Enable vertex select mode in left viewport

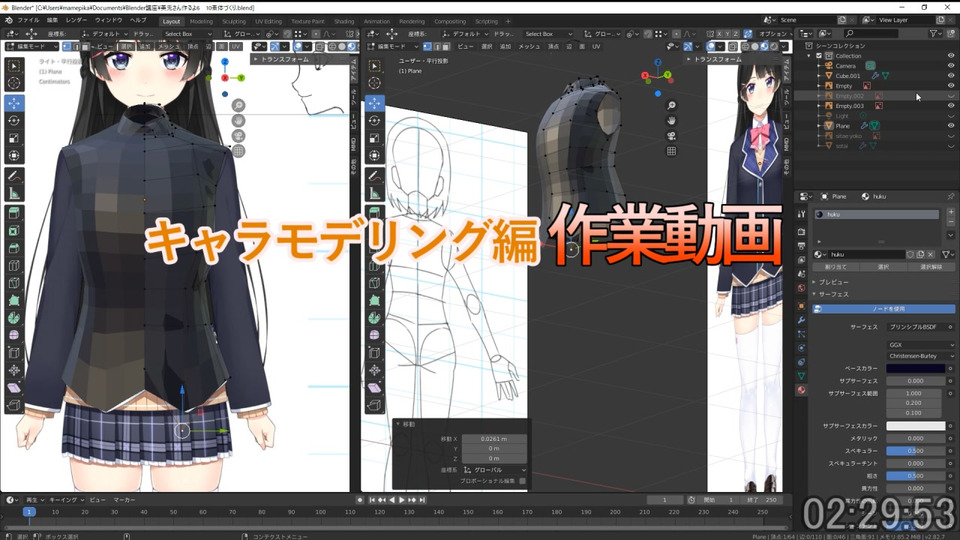(67, 47)
